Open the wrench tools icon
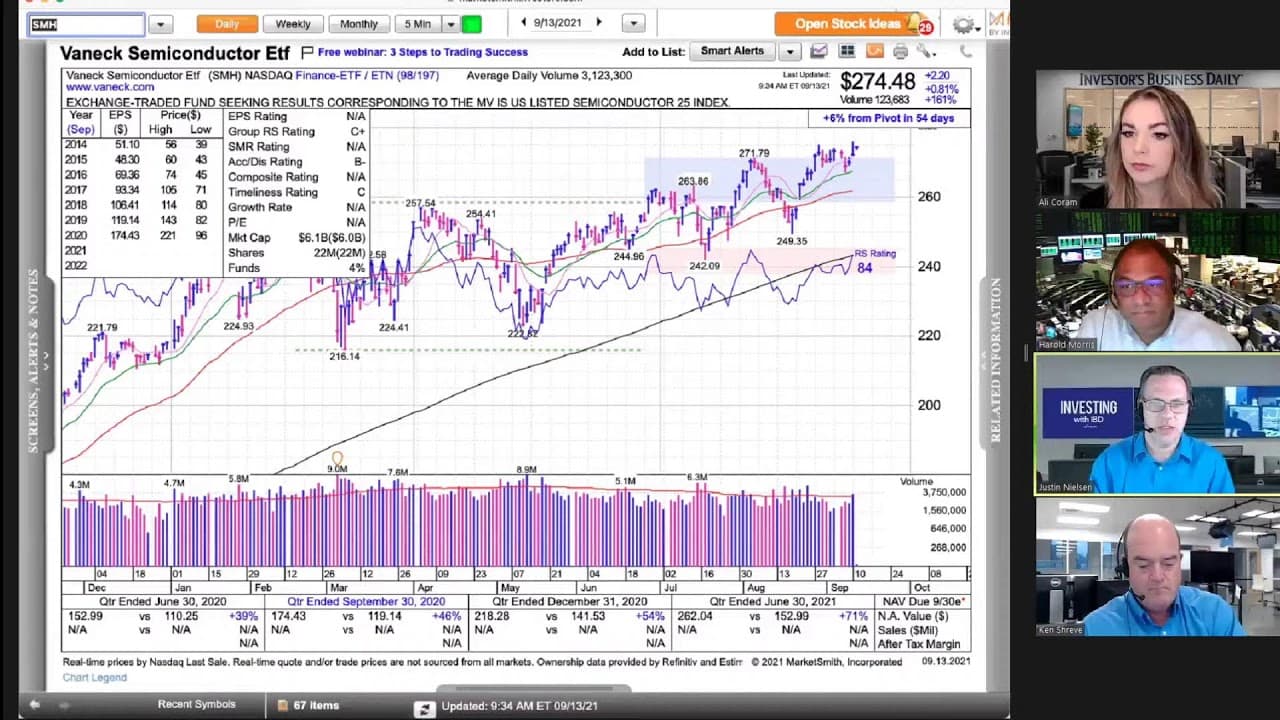The width and height of the screenshot is (1280, 720). coord(925,51)
